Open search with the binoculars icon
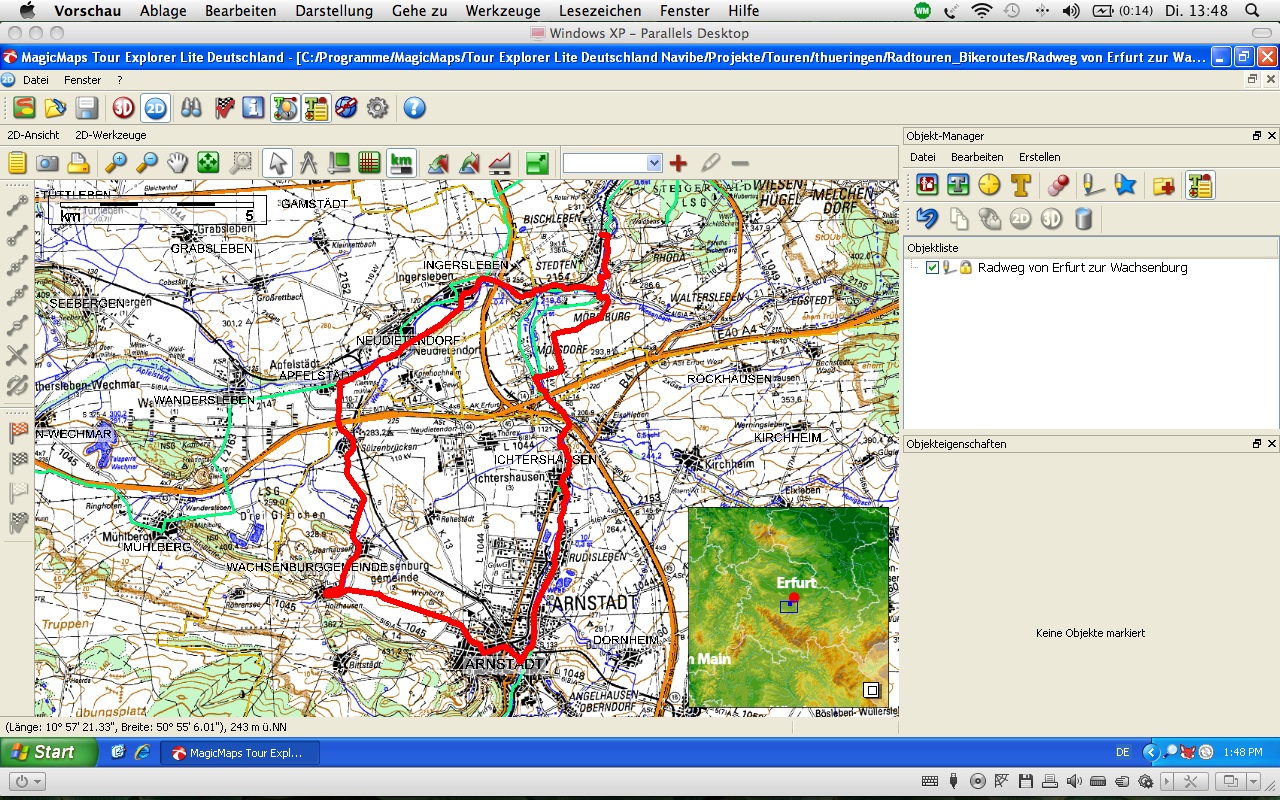Viewport: 1280px width, 800px height. [x=191, y=108]
